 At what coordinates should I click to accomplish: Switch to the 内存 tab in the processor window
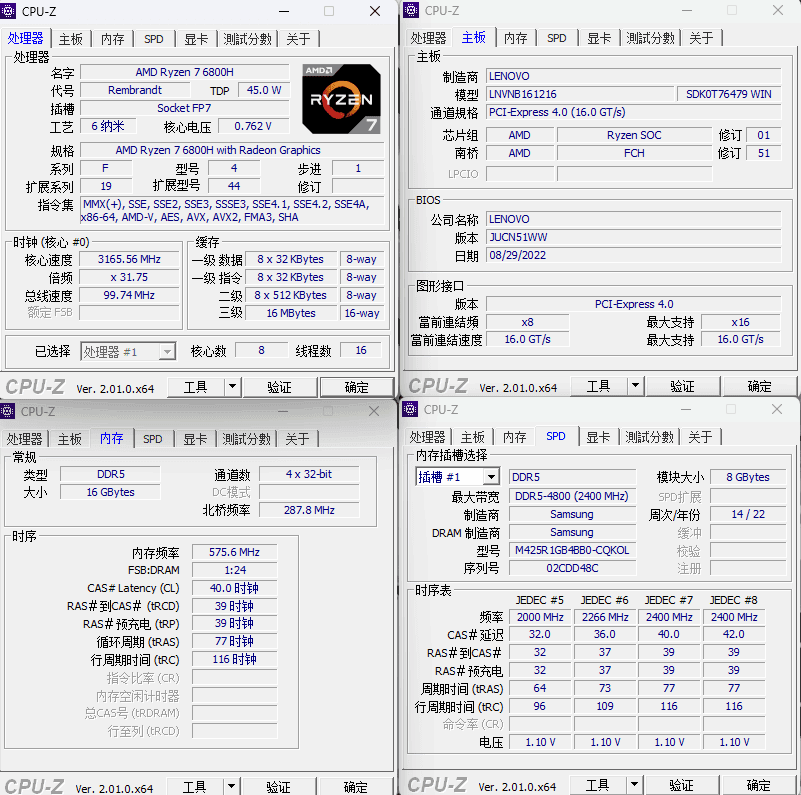(x=112, y=39)
